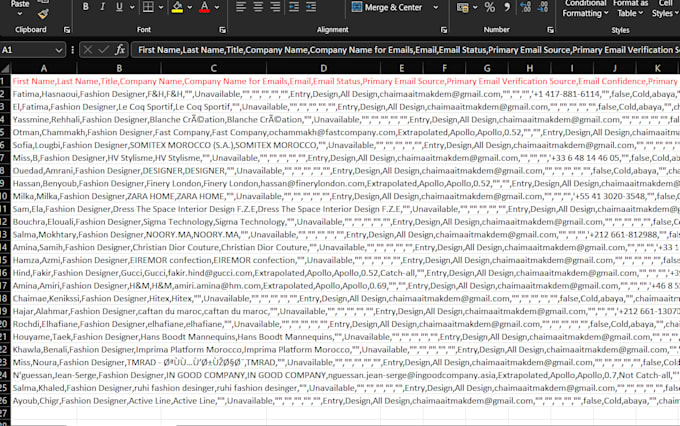
Task: Open Accounting Number Format dropdown arrow
Action: [475, 7]
